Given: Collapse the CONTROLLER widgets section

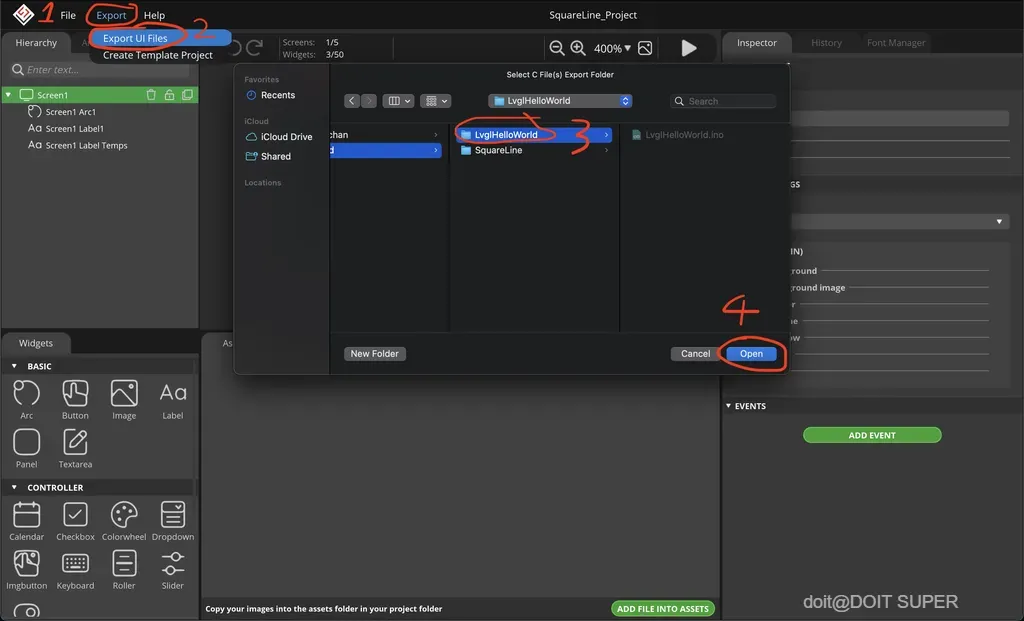Looking at the screenshot, I should [x=14, y=487].
